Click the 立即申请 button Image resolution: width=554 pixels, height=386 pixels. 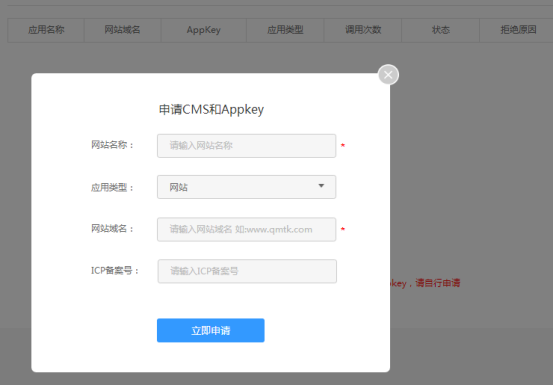point(211,331)
